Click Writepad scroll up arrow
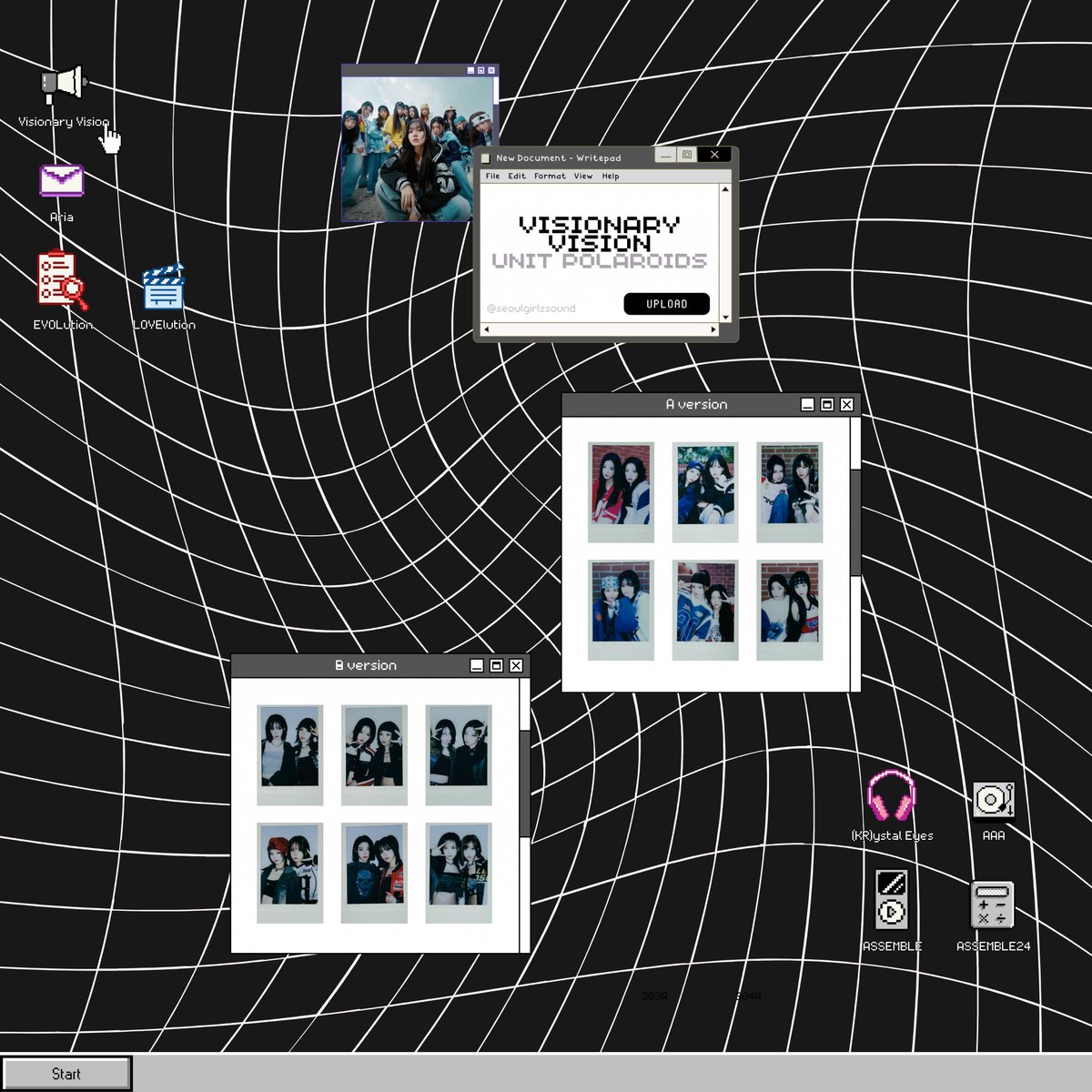 click(725, 189)
